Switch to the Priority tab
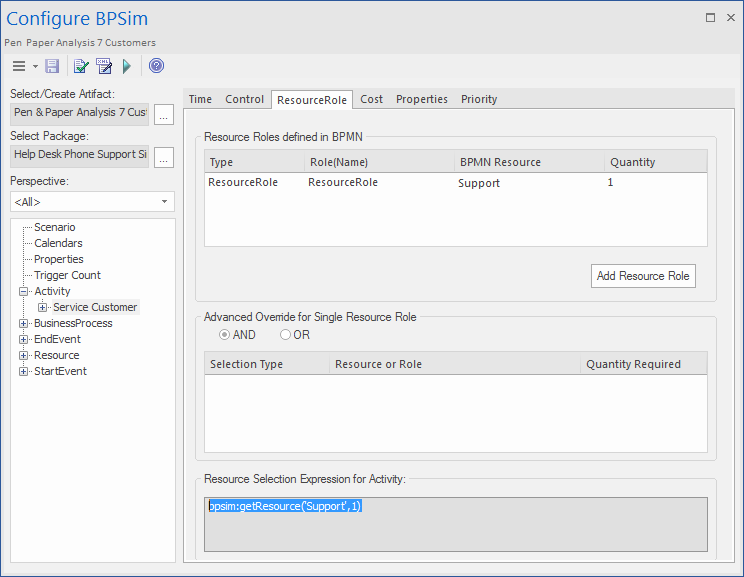This screenshot has width=744, height=577. point(479,99)
